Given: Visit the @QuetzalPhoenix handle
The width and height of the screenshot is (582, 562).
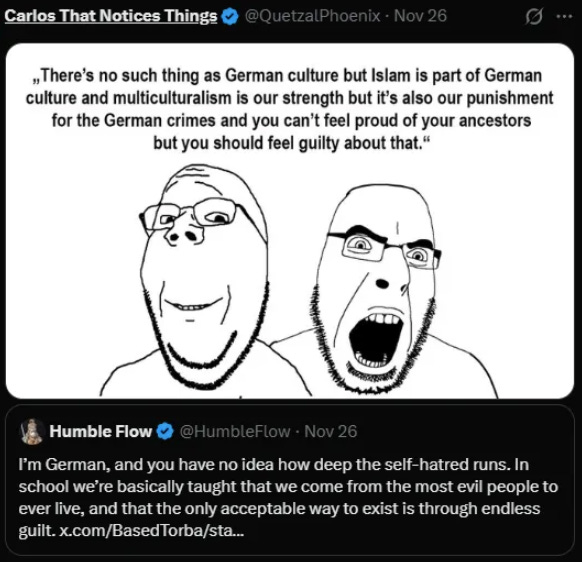Looking at the screenshot, I should pos(313,16).
